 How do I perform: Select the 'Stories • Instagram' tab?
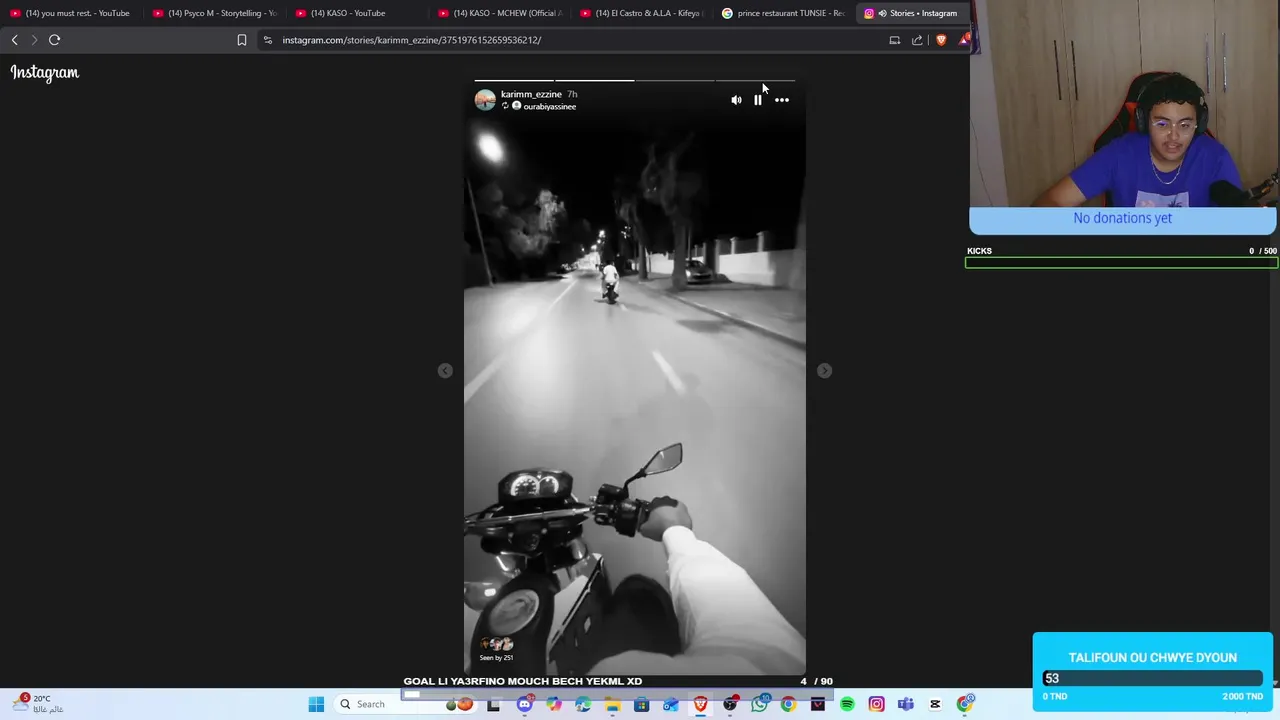click(x=912, y=13)
